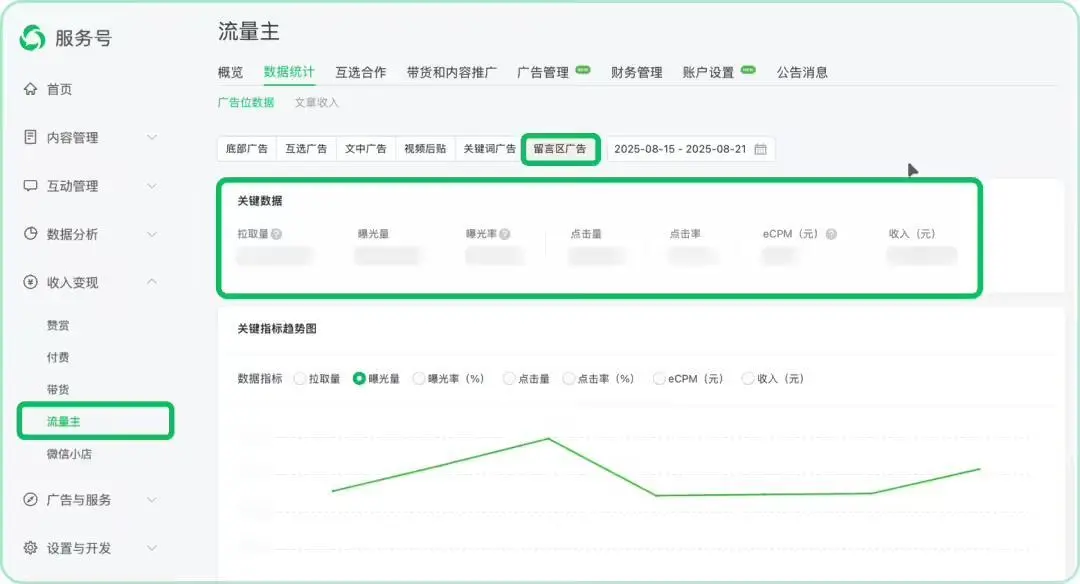Click the calendar icon in date range picker
Viewport: 1080px width, 584px height.
(761, 148)
